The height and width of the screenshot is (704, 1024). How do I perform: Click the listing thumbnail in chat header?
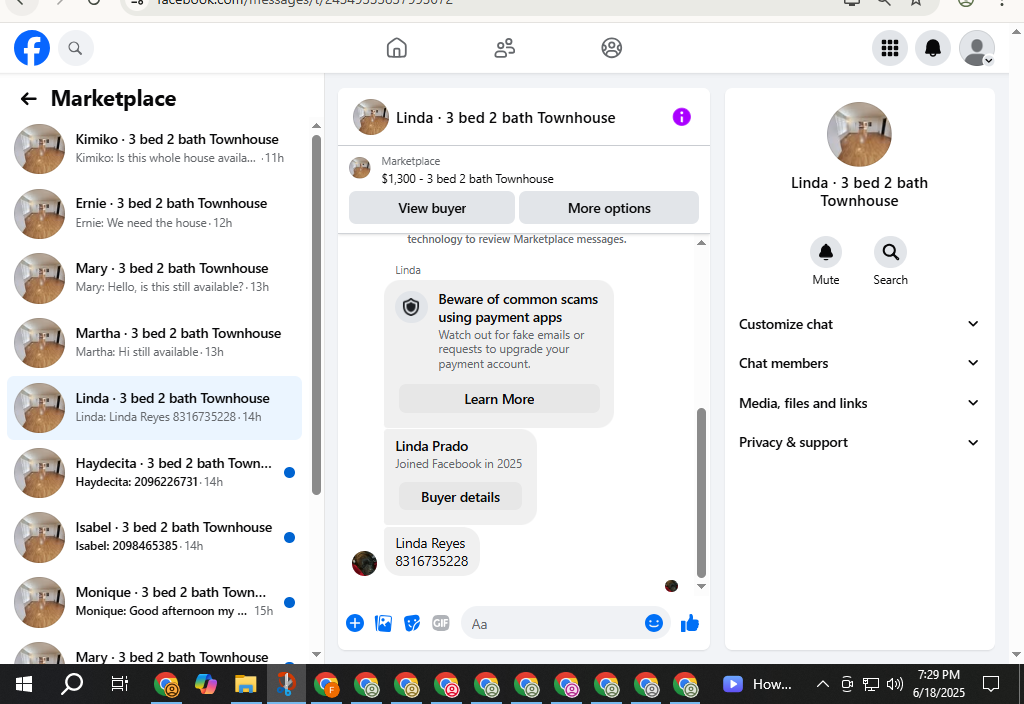371,117
